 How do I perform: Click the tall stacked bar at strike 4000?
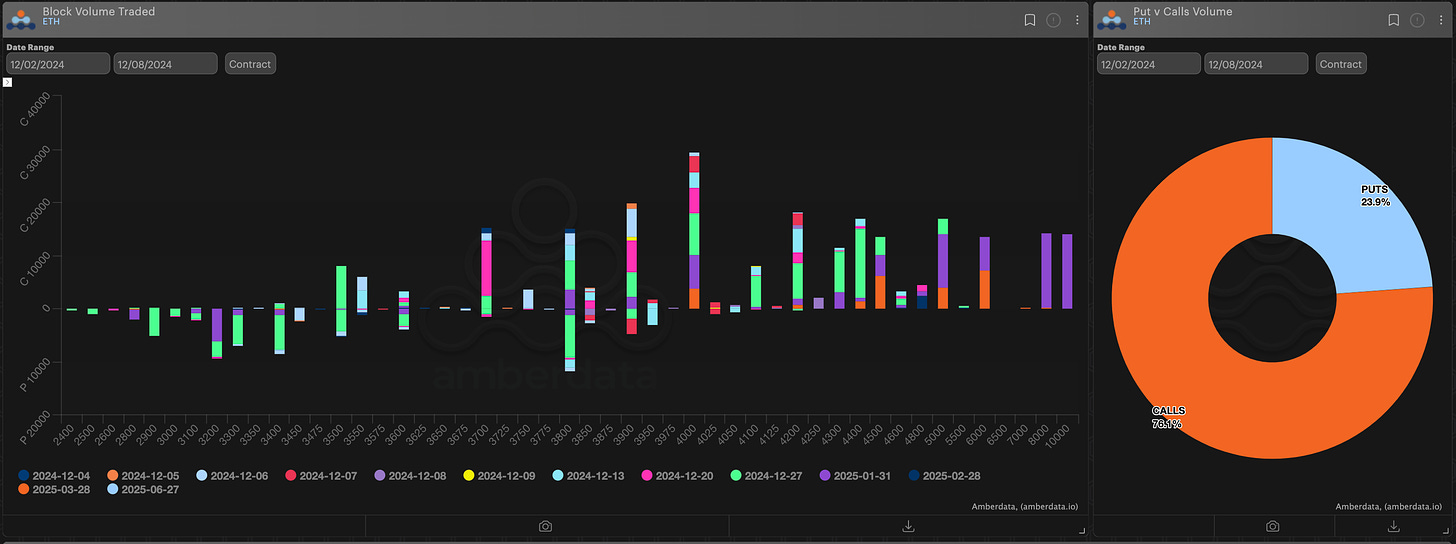tap(694, 231)
